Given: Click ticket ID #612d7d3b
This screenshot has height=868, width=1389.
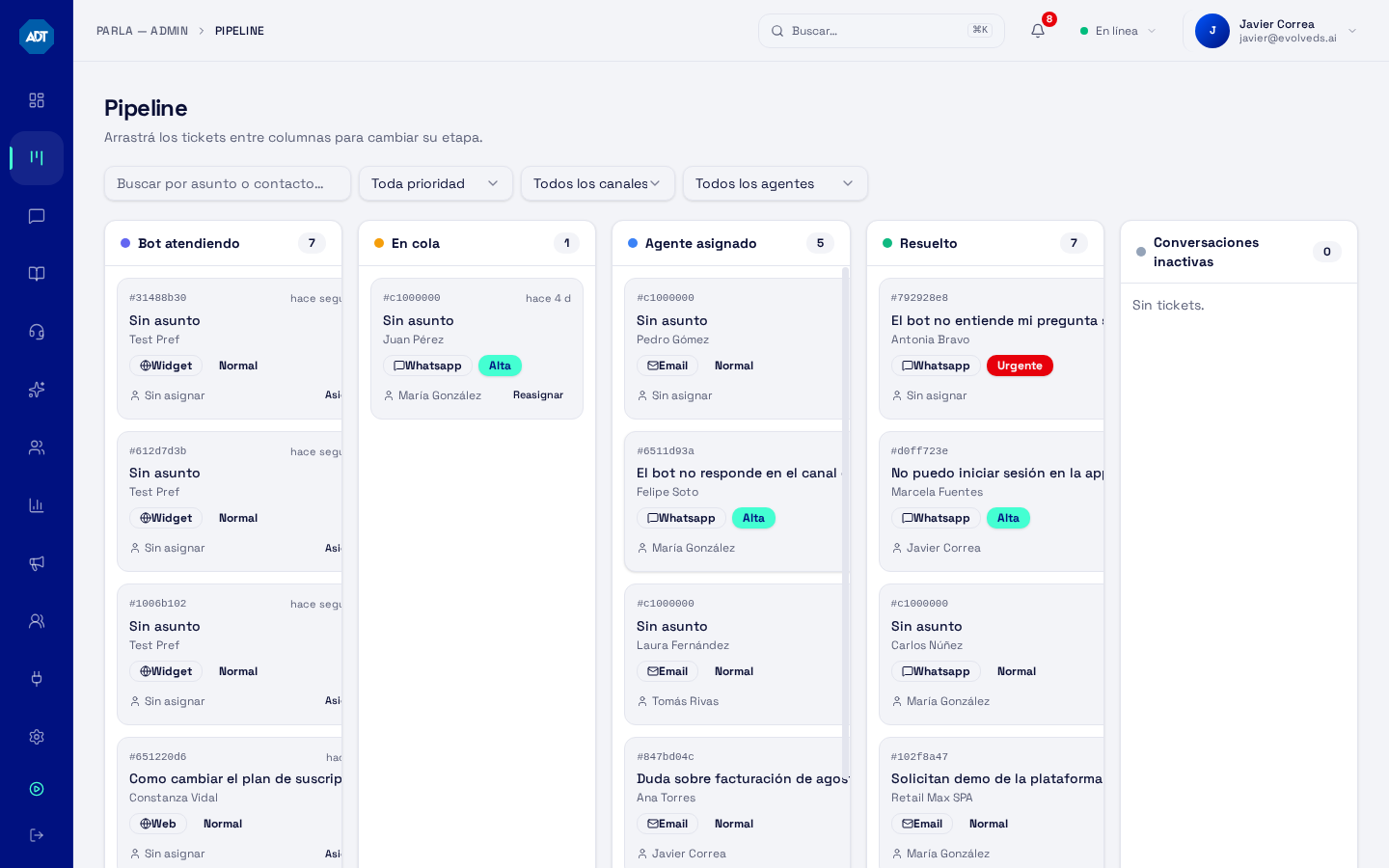Looking at the screenshot, I should tap(158, 450).
